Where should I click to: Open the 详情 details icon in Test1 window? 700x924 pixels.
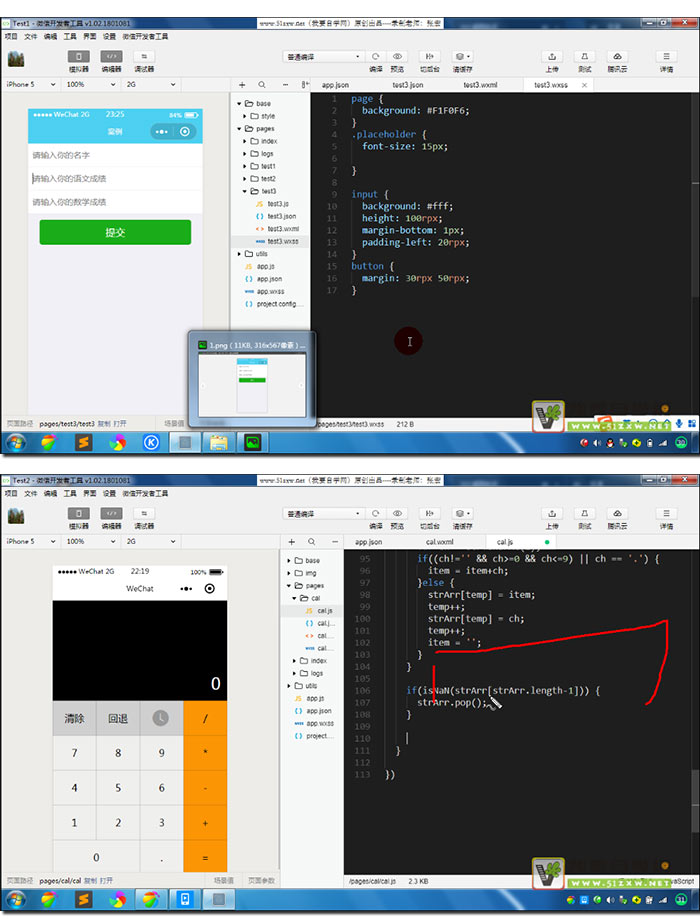click(666, 57)
